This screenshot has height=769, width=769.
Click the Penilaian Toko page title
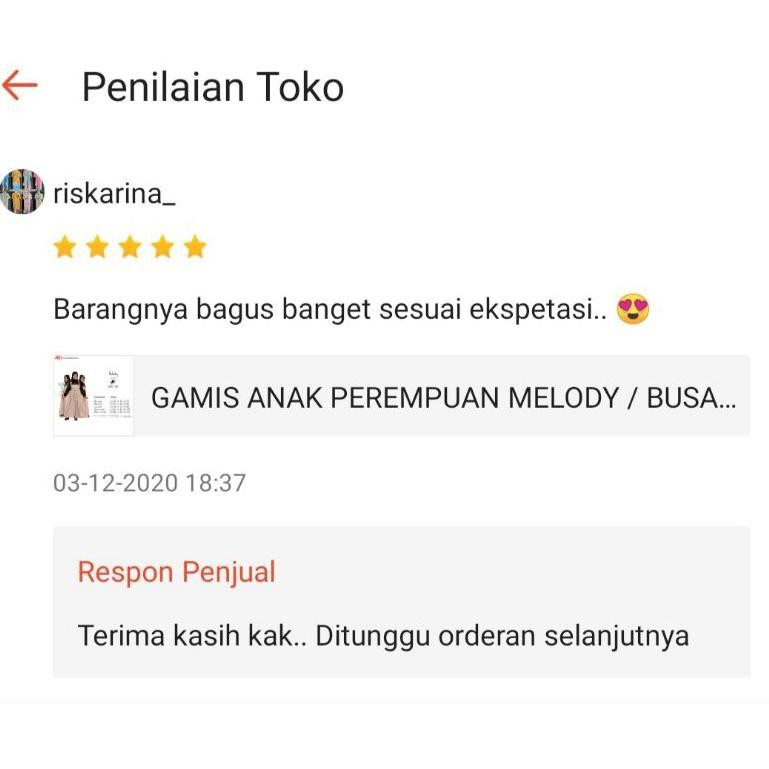point(212,87)
